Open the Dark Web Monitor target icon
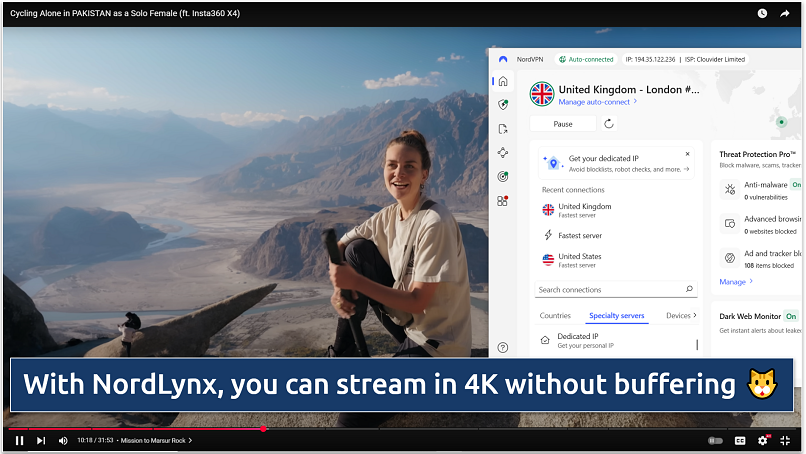 point(503,177)
